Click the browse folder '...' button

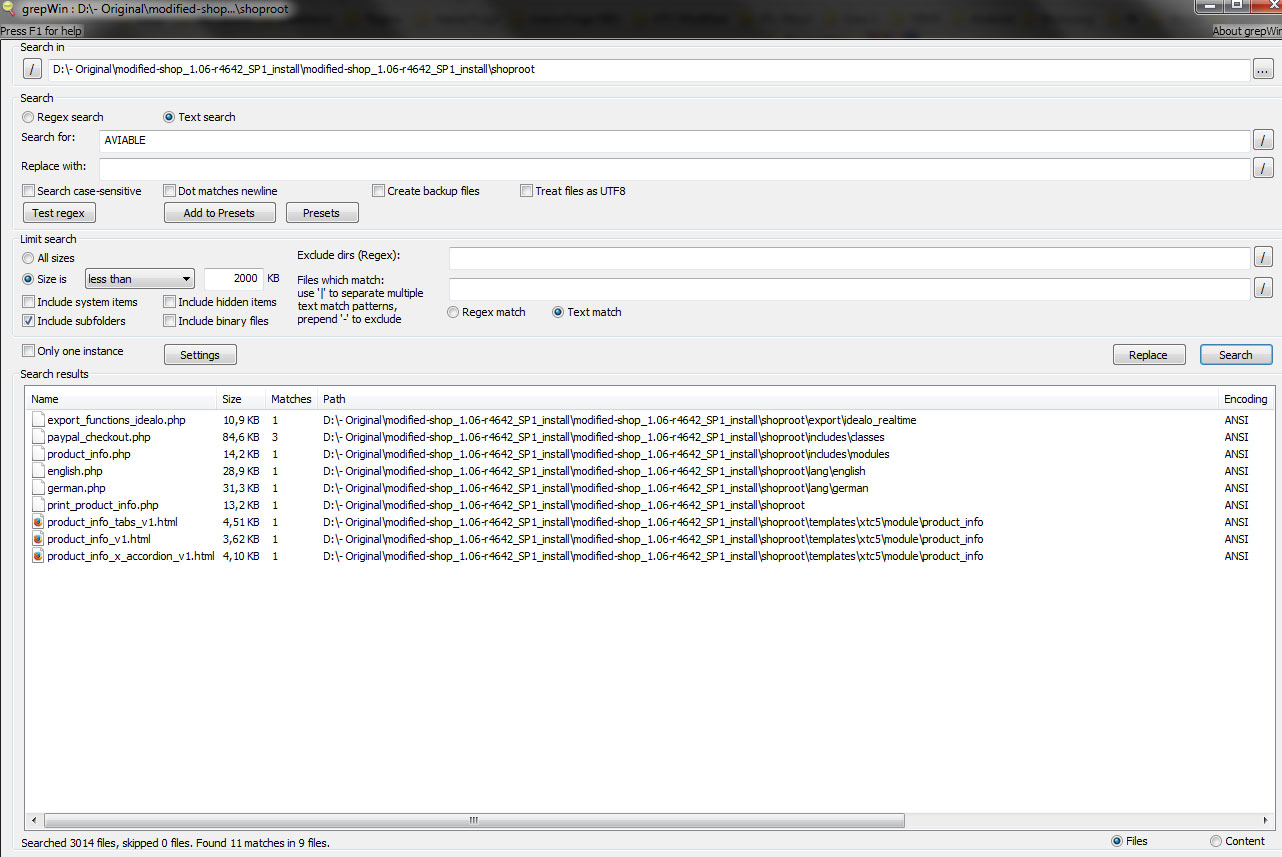click(x=1263, y=69)
